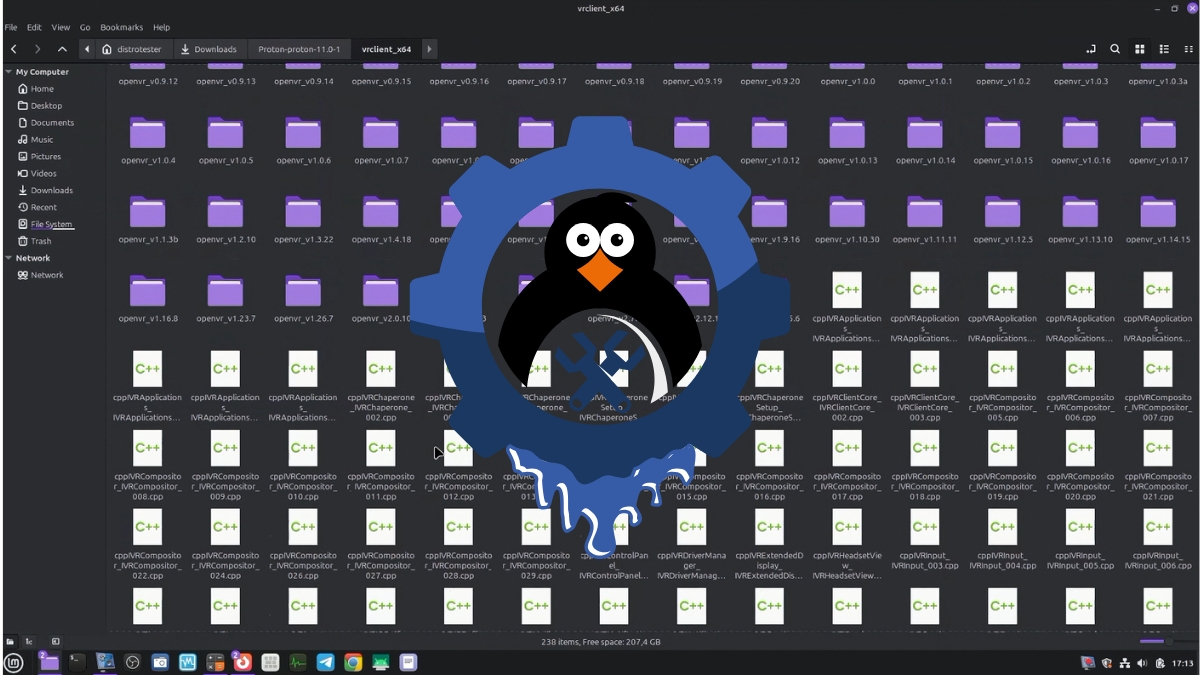Click the openvr_v0.9.12 folder name

(x=147, y=81)
